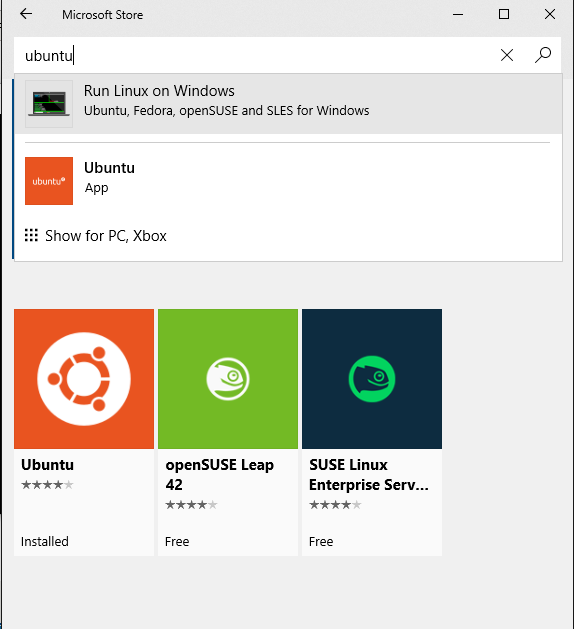The image size is (574, 629).
Task: Open Show for PC, Xbox filter
Action: [96, 235]
